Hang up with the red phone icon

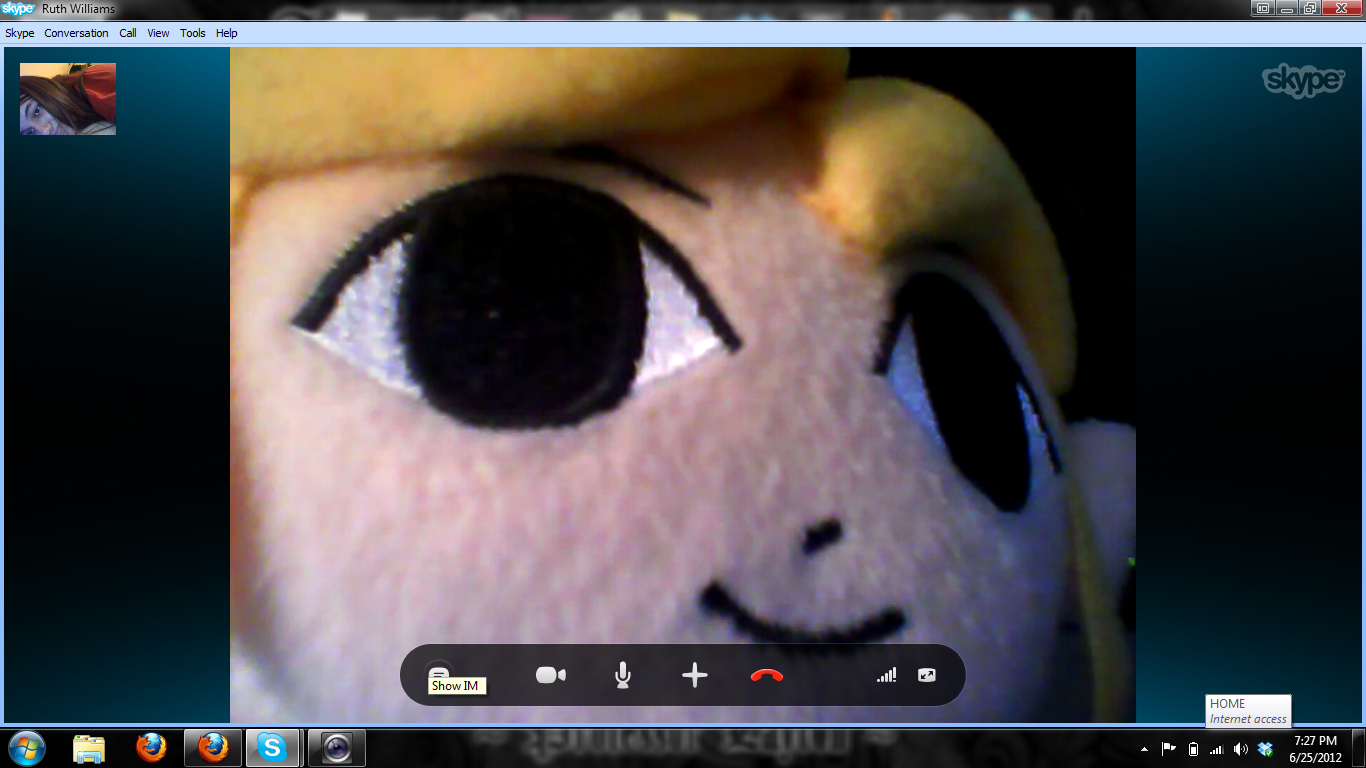(766, 676)
